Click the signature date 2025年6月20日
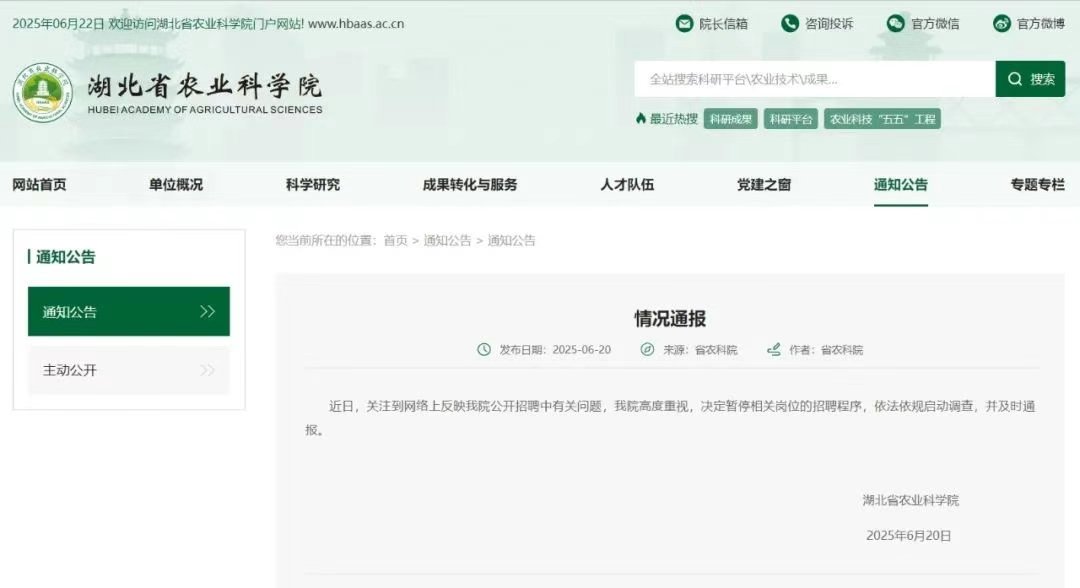Screen dimensions: 1080x588 [x=908, y=536]
